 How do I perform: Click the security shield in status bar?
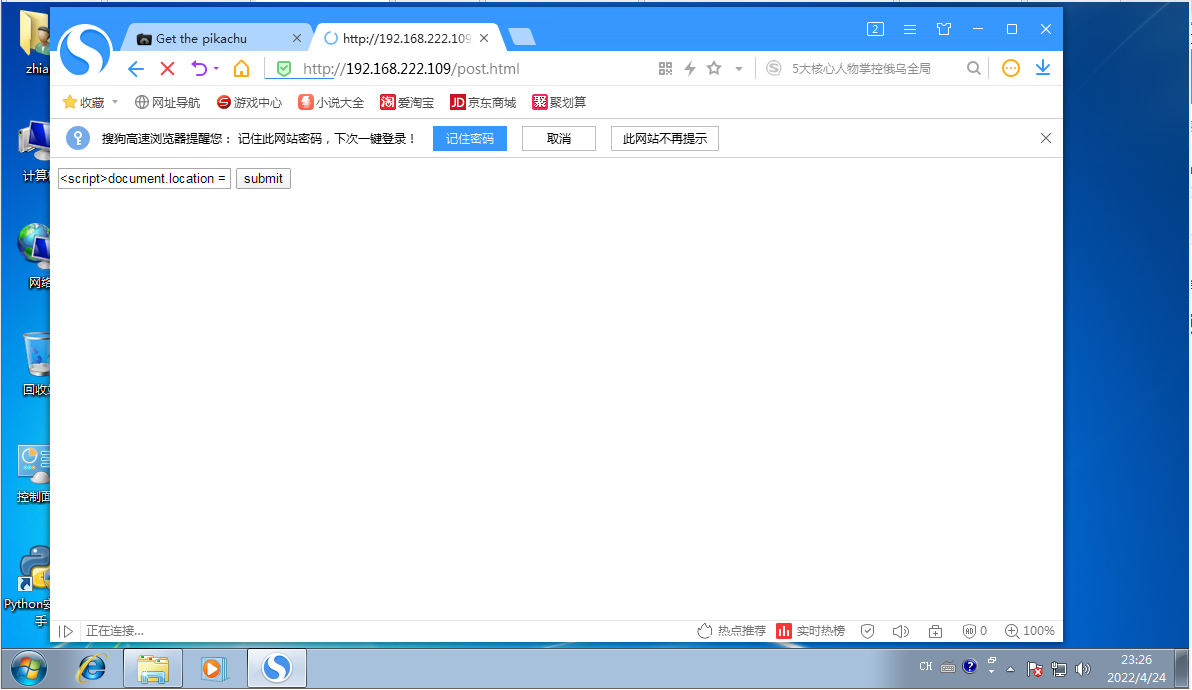(867, 631)
